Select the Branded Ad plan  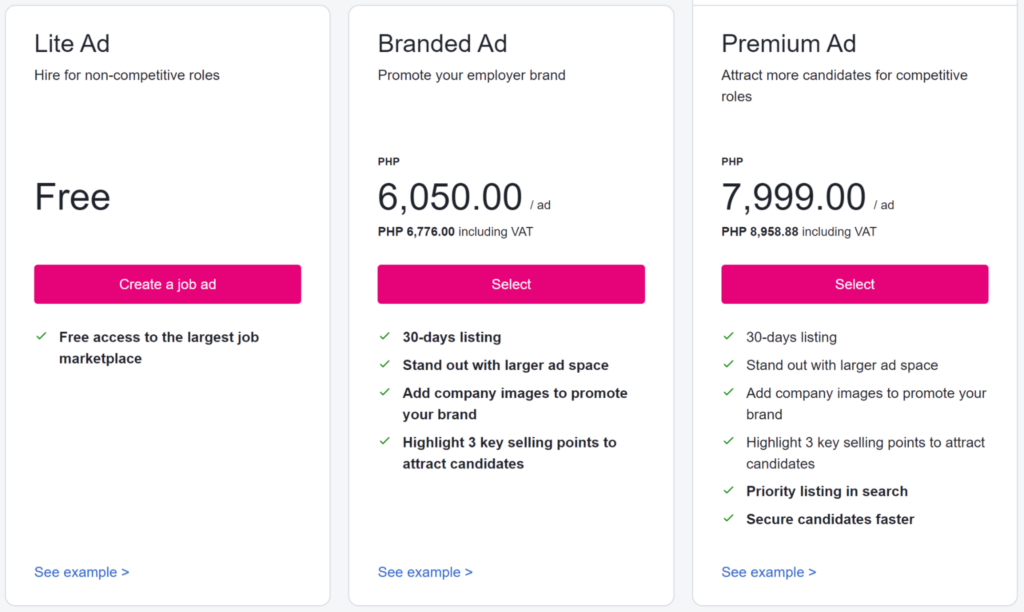click(511, 284)
